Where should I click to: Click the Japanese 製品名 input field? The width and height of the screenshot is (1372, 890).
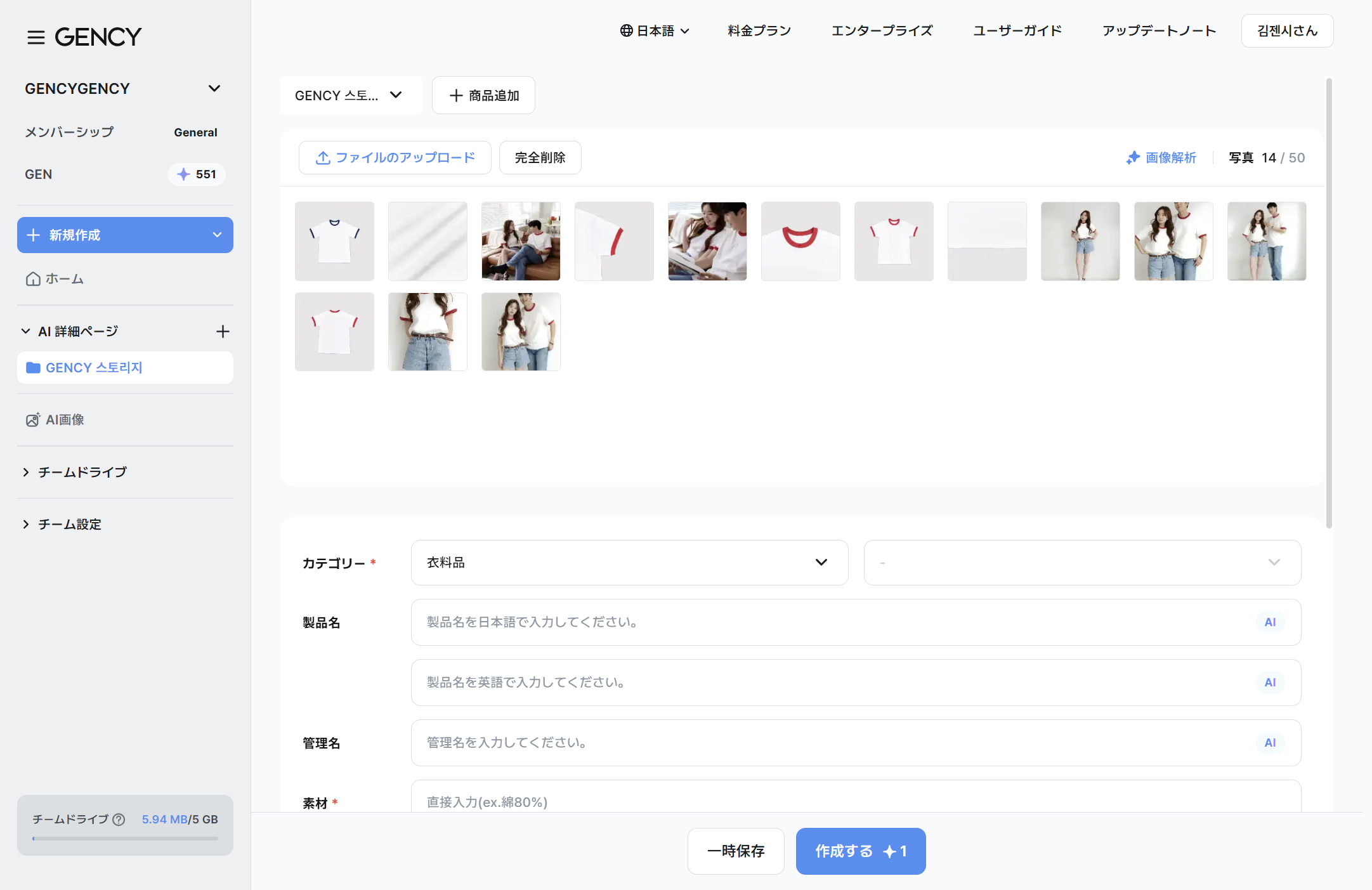coord(856,622)
